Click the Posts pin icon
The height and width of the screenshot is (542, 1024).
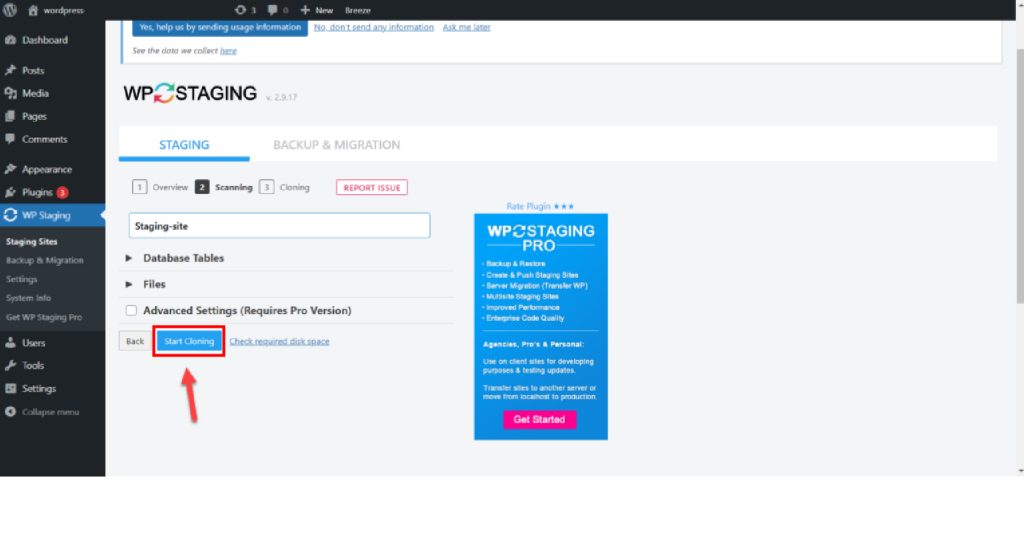[10, 70]
